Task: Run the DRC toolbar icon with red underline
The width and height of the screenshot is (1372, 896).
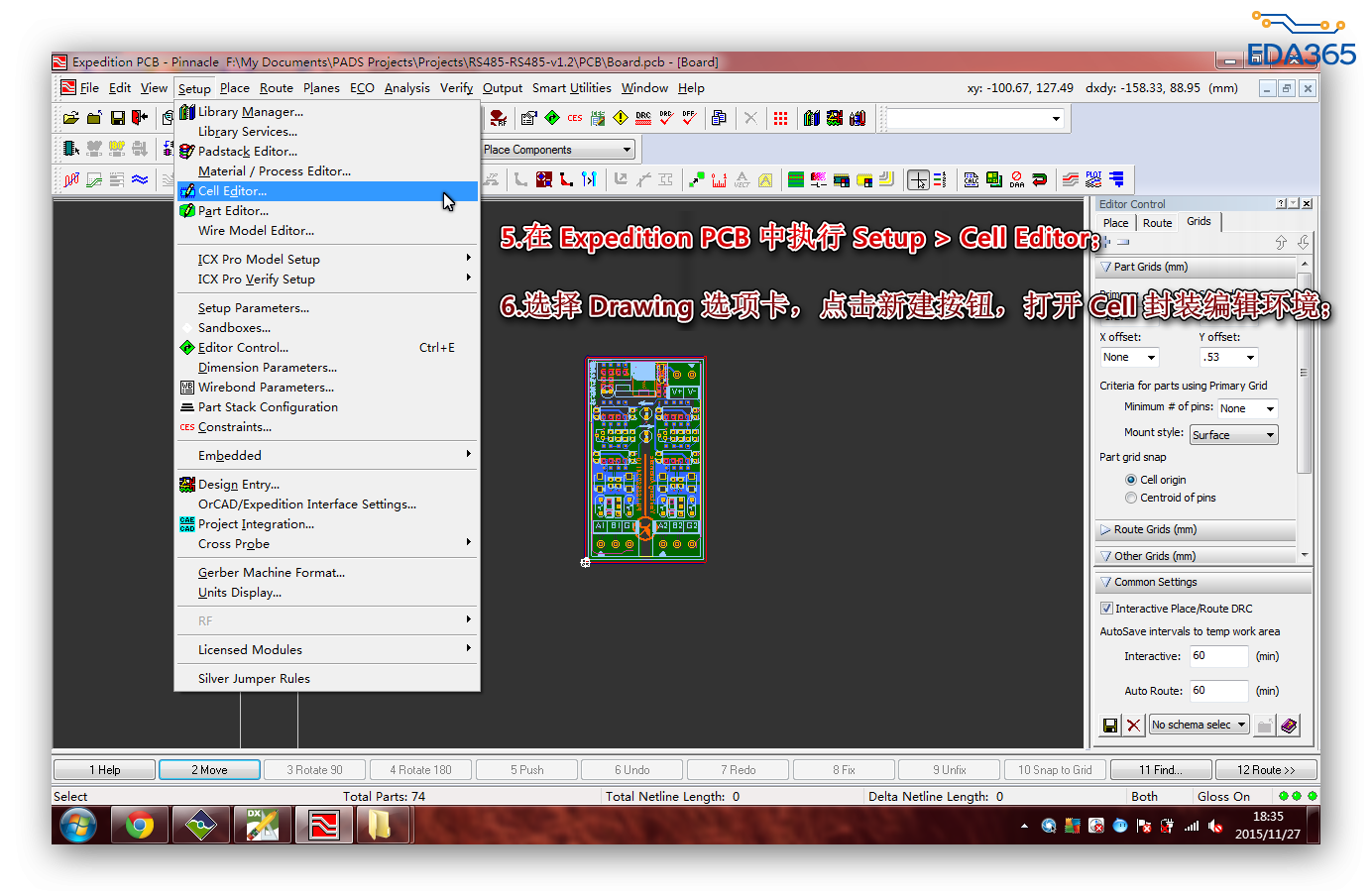Action: coord(643,118)
